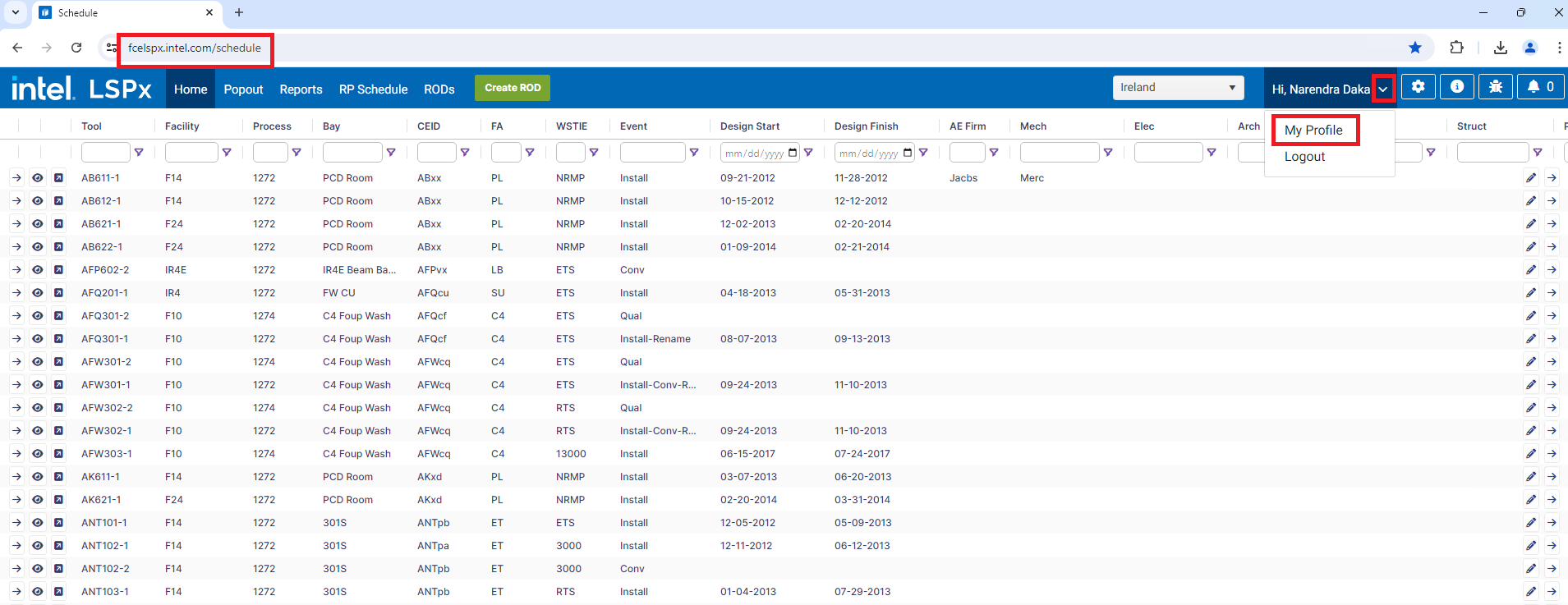The width and height of the screenshot is (1568, 605).
Task: Toggle eye view for AB612-1 row
Action: [x=38, y=201]
